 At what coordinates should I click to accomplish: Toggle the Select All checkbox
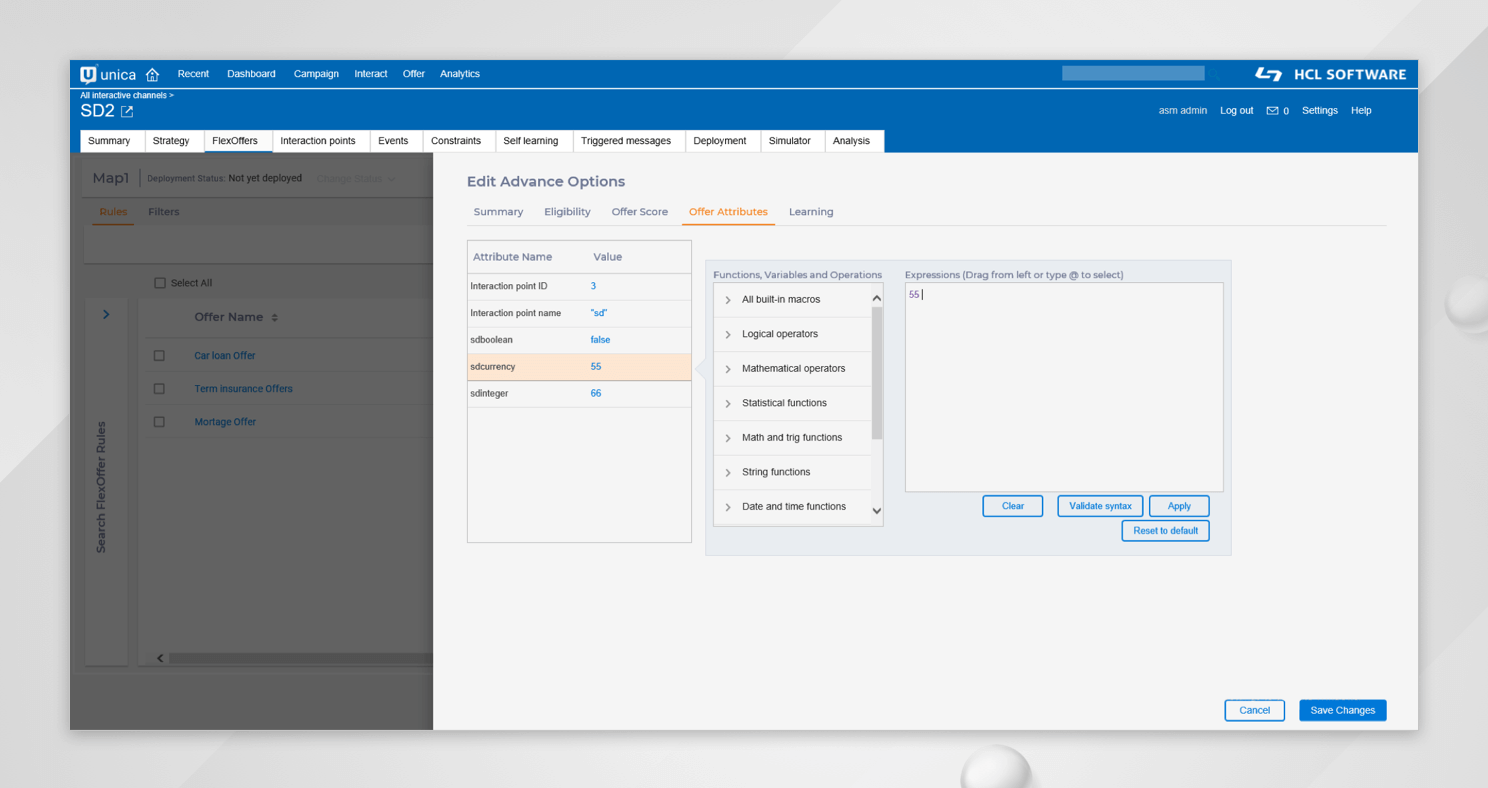click(159, 283)
